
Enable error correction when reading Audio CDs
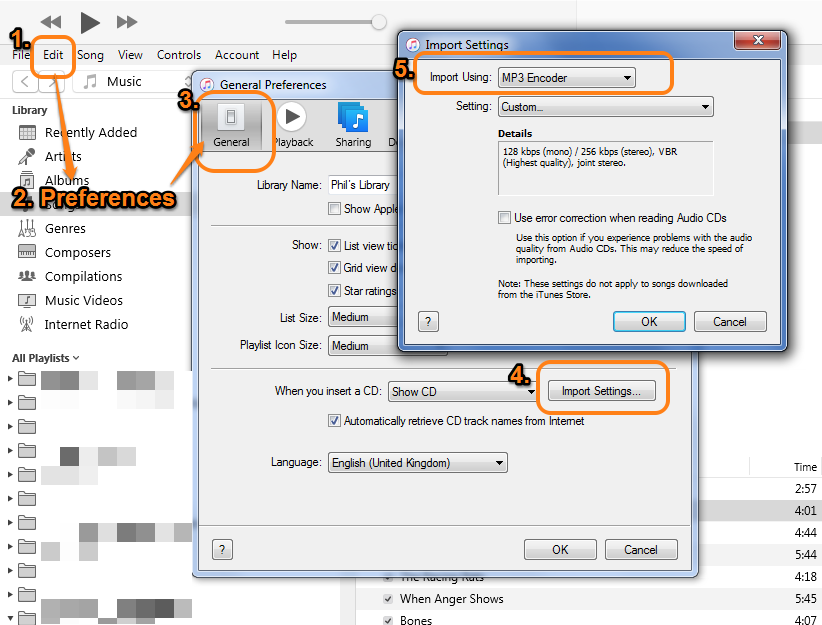click(506, 217)
